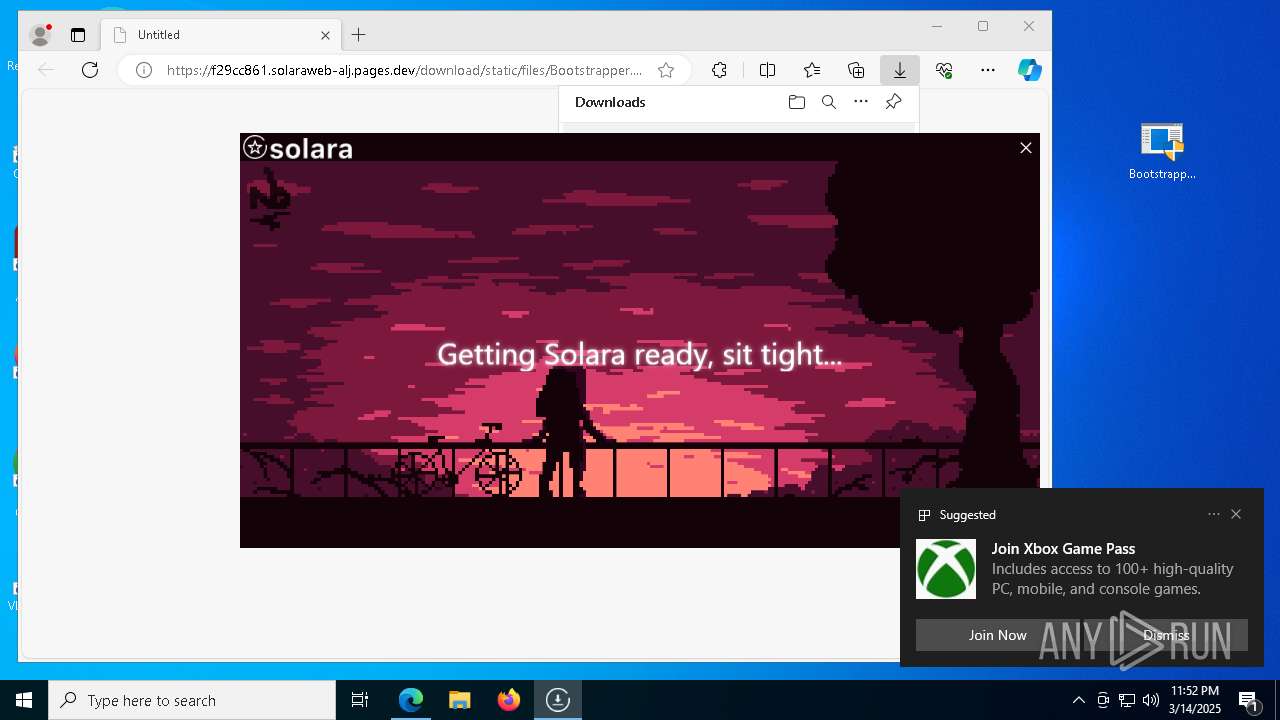
Task: Open downloads folder in Downloads panel
Action: pos(797,102)
